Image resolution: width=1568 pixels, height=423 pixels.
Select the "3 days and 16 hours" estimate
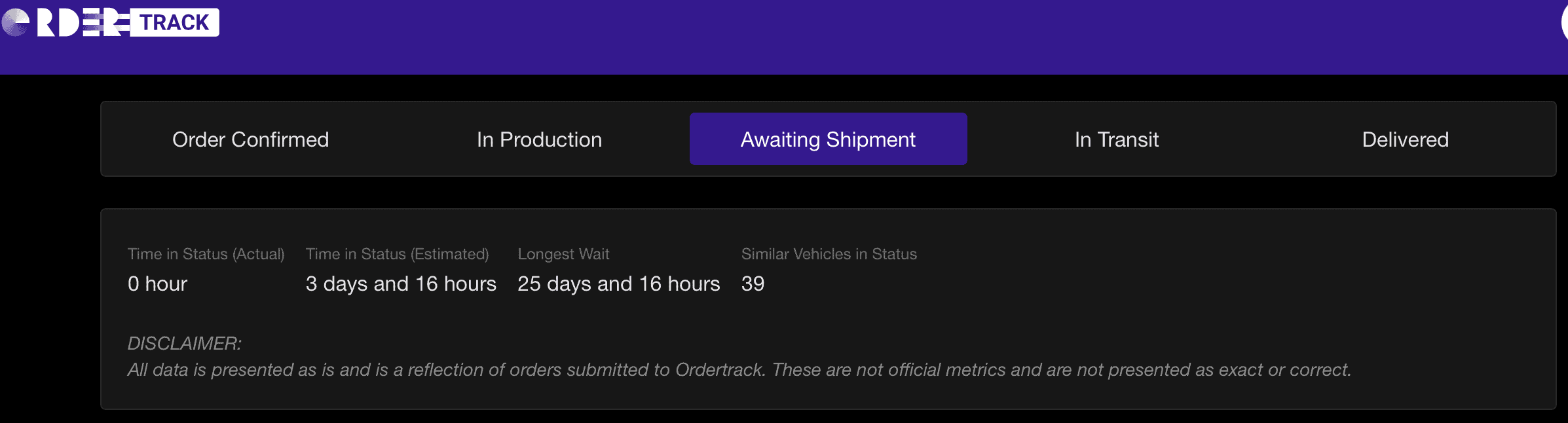401,284
